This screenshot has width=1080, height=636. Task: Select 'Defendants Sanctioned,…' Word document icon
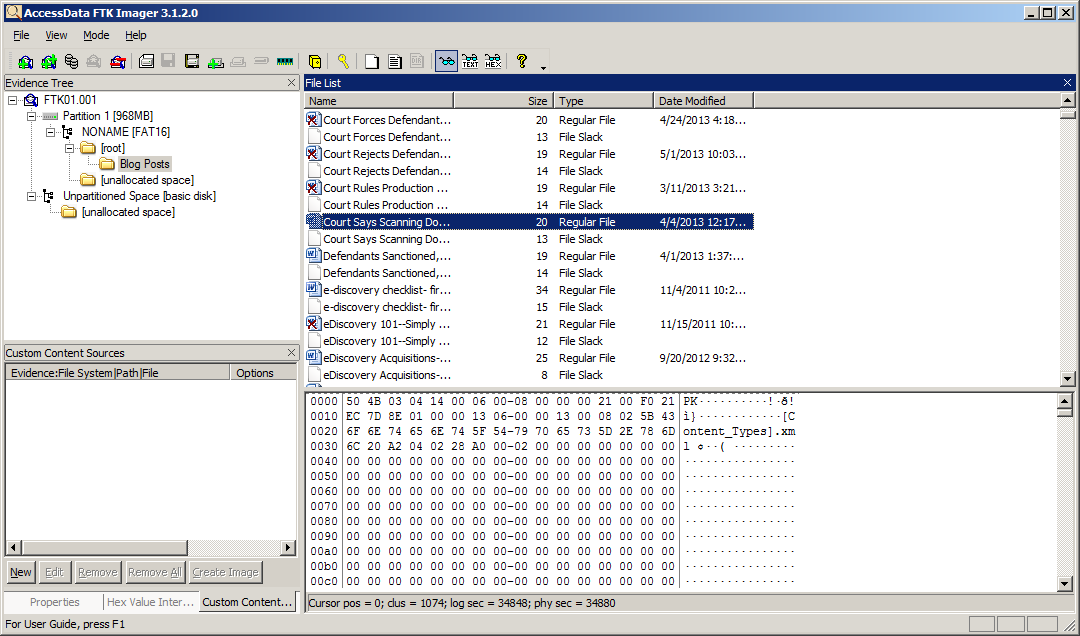(313, 256)
